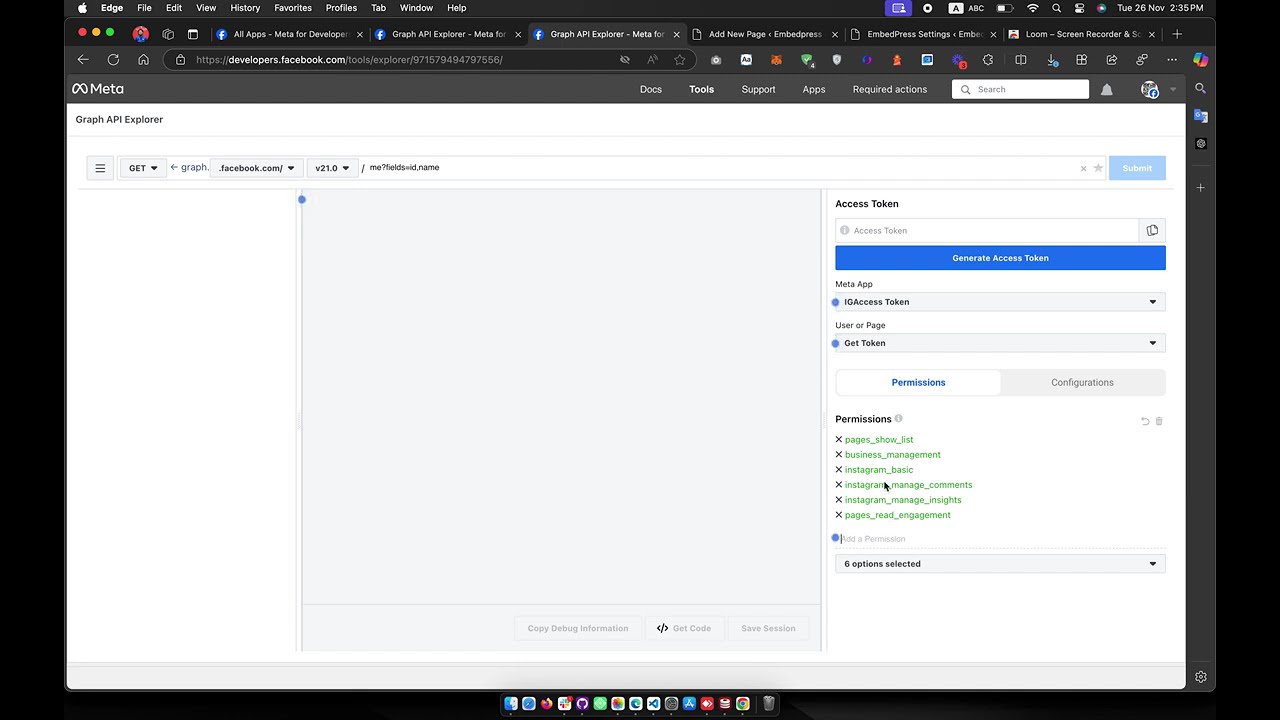Focus the Add a Permission field
Image resolution: width=1280 pixels, height=720 pixels.
coord(1000,539)
